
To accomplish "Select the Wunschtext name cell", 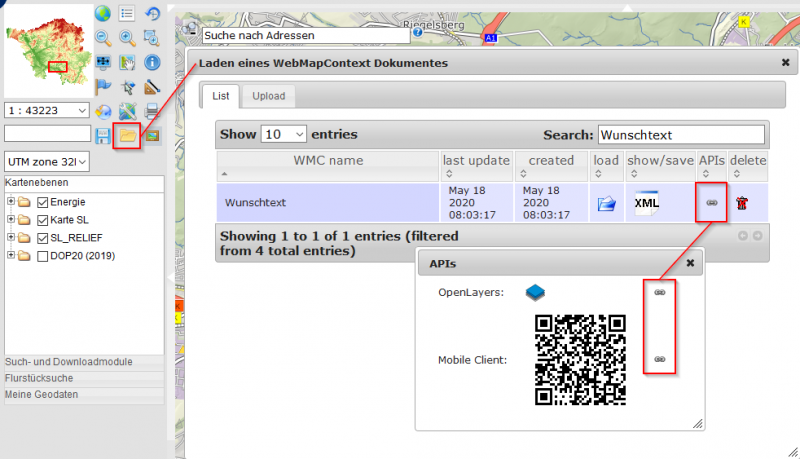I will (328, 202).
